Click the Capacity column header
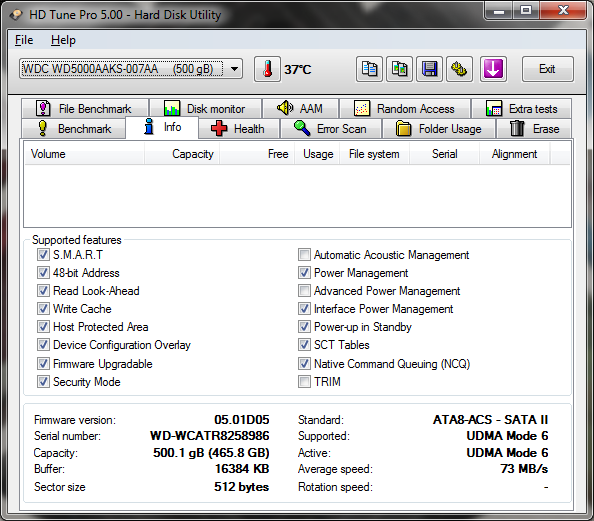 tap(181, 154)
